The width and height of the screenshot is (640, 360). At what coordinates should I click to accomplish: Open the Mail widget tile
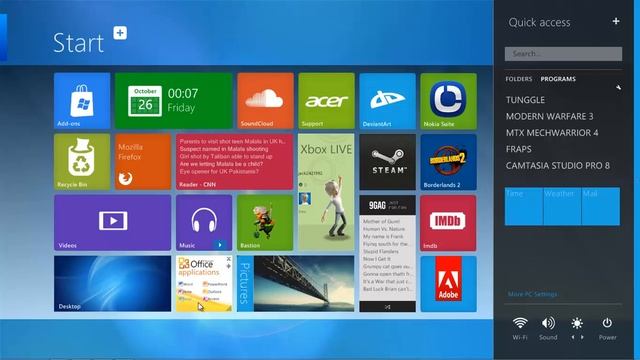coord(601,207)
